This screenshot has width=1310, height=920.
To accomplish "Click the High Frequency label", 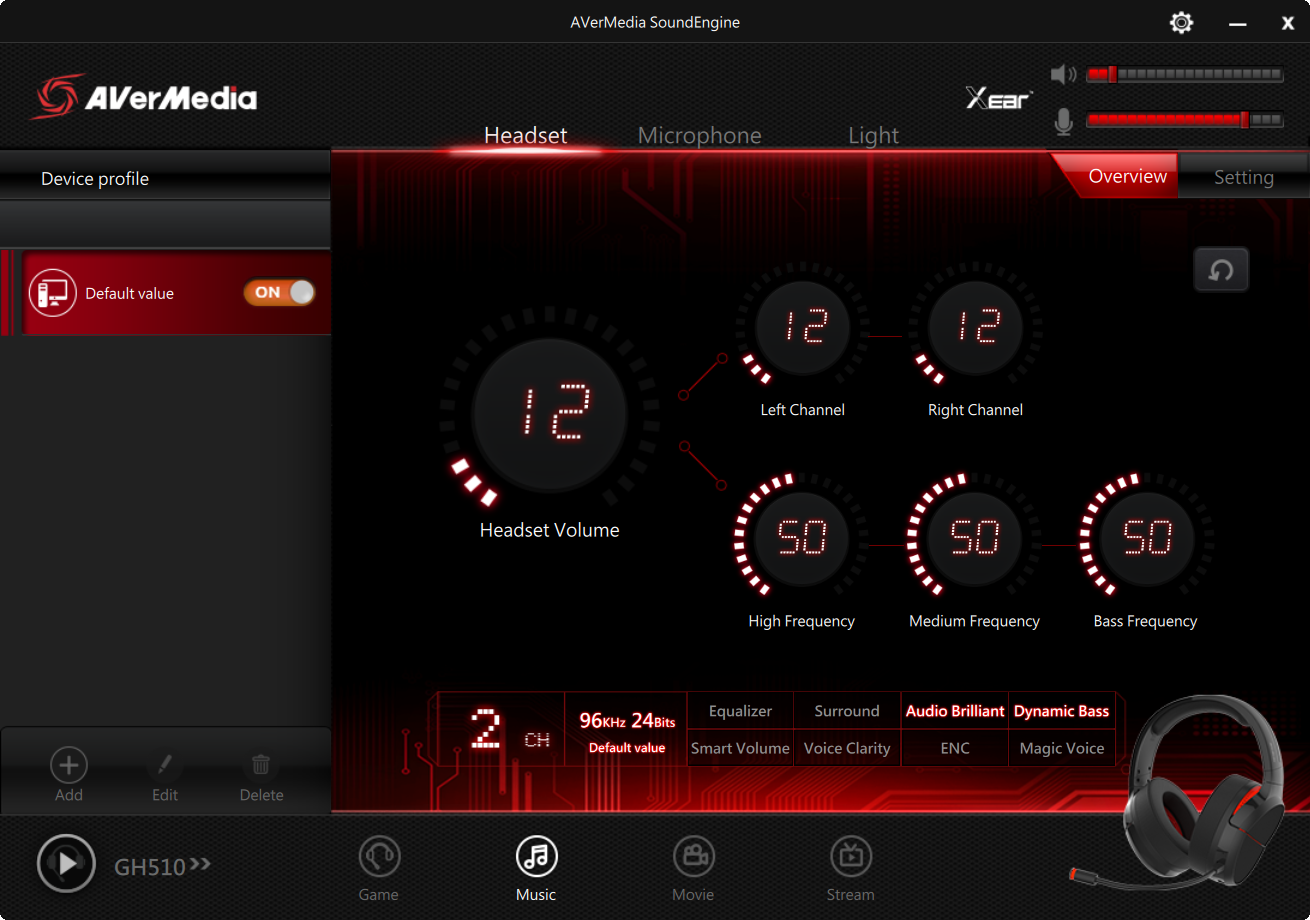I will click(802, 621).
